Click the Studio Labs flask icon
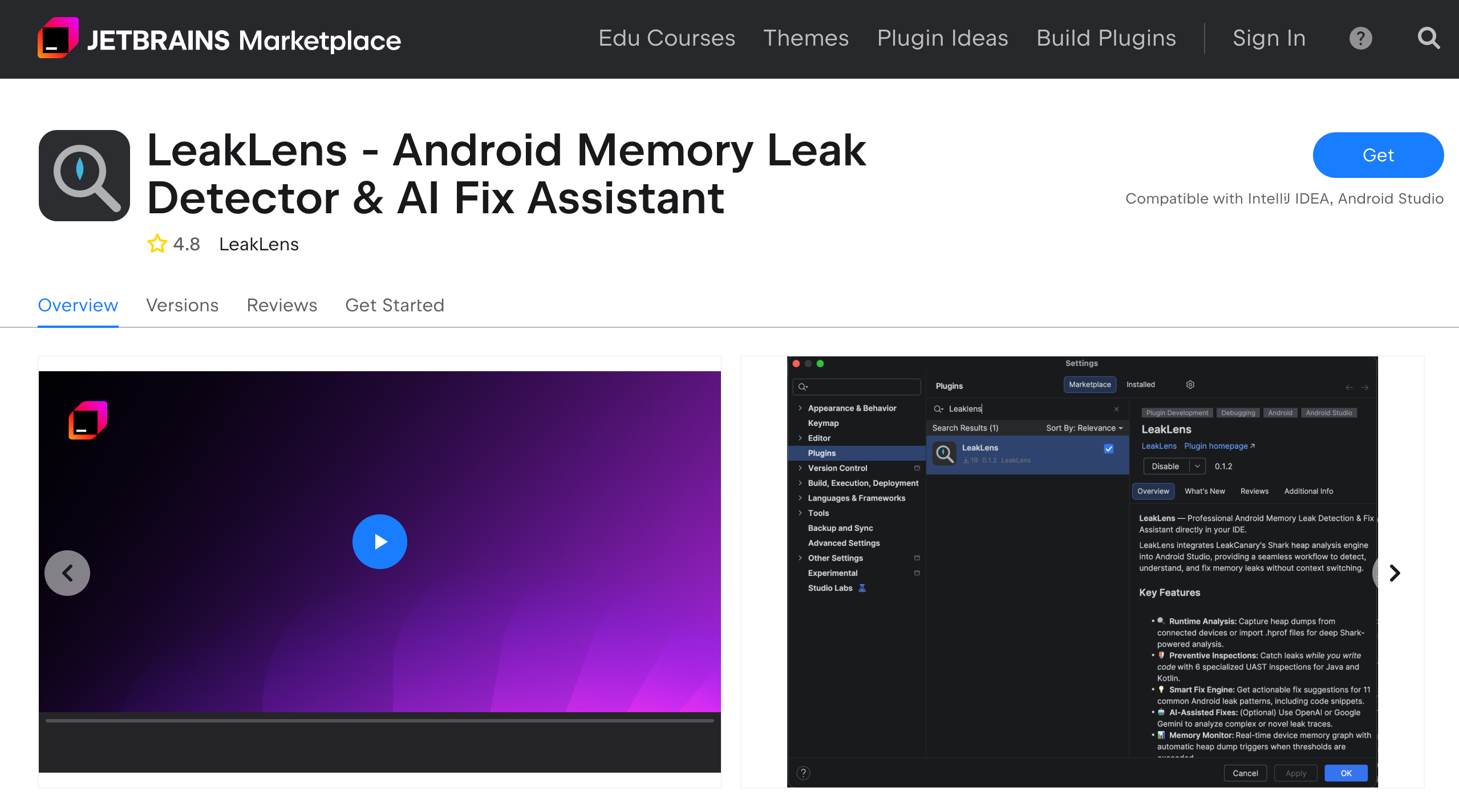The image size is (1459, 812). 862,588
